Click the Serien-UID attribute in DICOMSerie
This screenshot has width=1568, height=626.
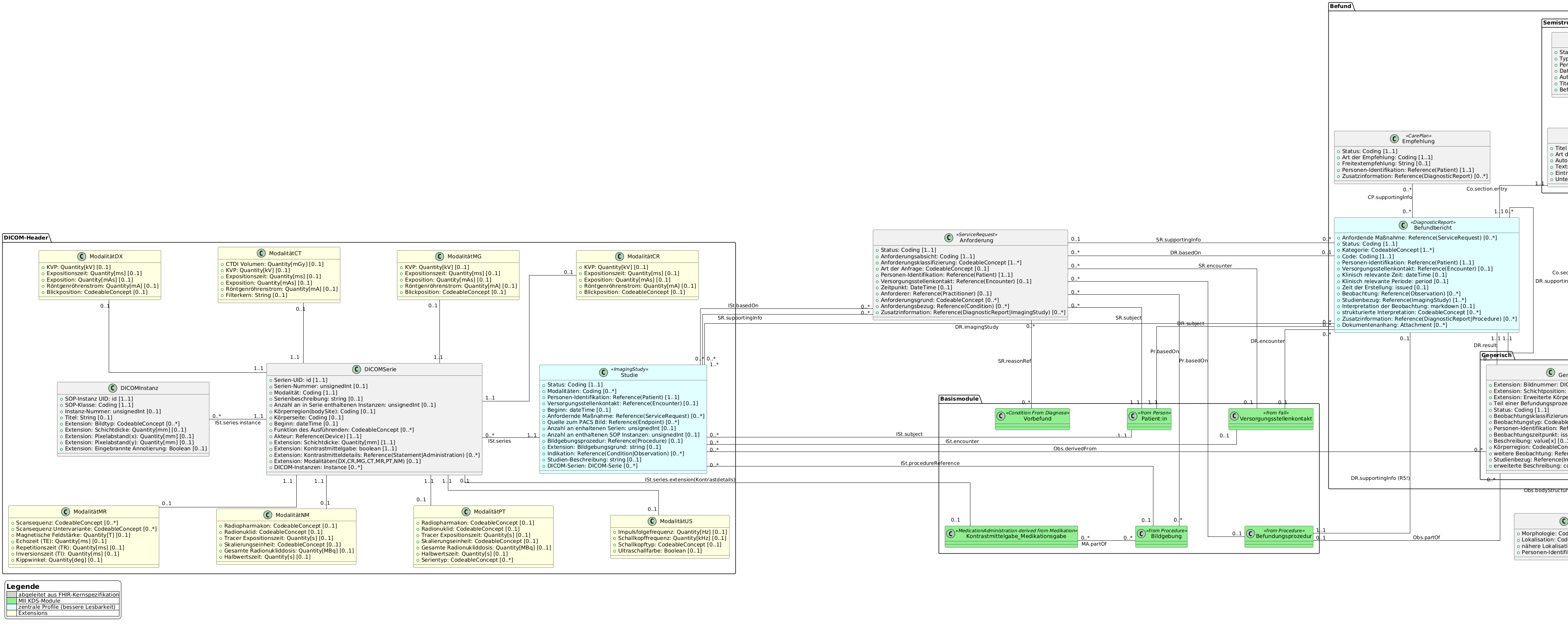click(x=300, y=380)
